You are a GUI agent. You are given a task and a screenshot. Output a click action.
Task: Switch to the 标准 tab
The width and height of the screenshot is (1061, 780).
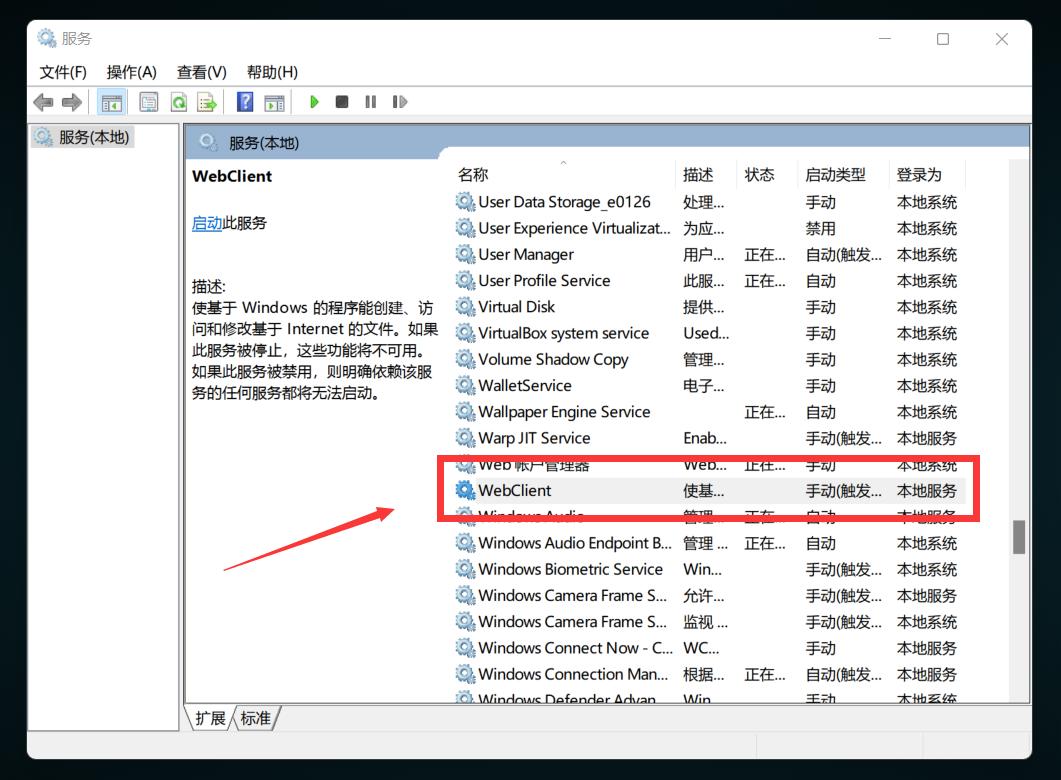(x=255, y=718)
